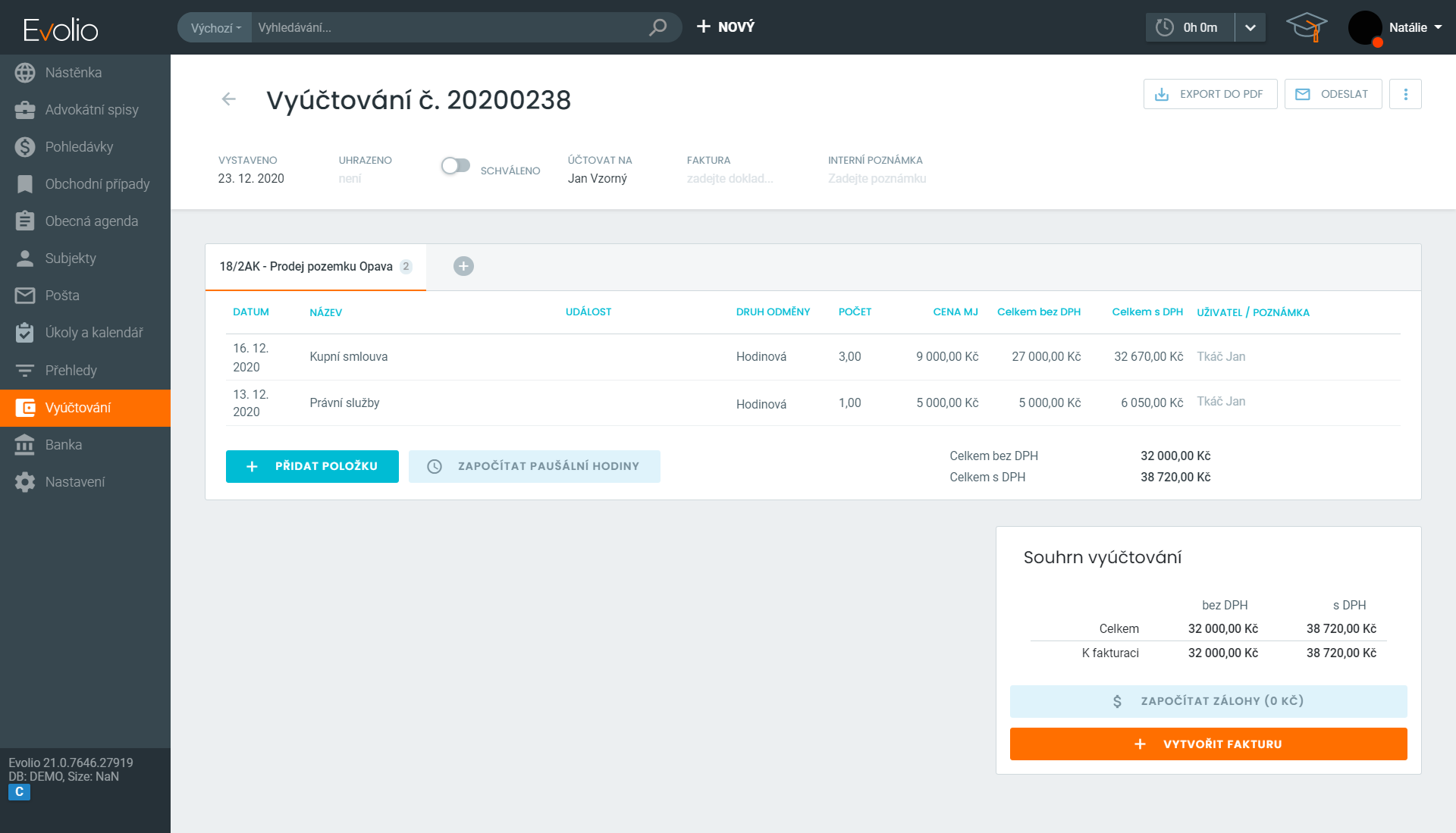This screenshot has height=833, width=1456.
Task: Go to Pohledávky in the sidebar
Action: [78, 147]
